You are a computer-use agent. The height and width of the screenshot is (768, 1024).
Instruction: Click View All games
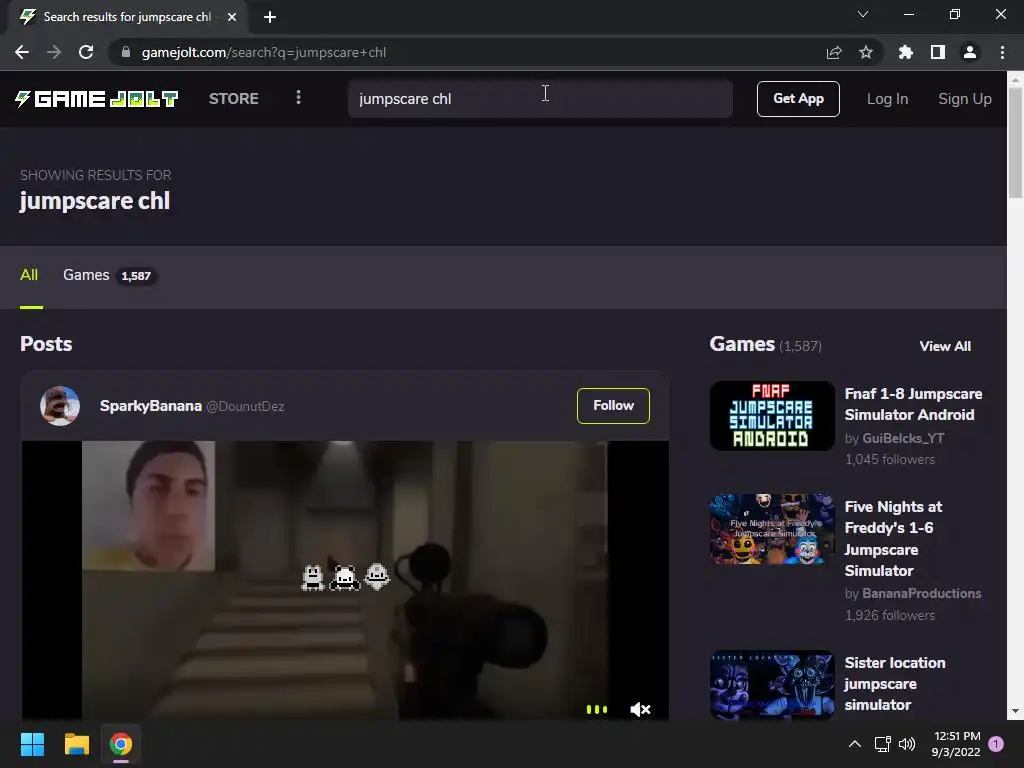click(945, 346)
